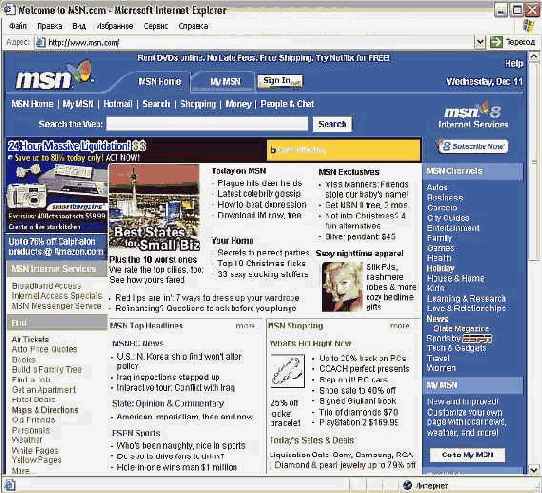Click the yellow banner ad box

click(x=344, y=150)
